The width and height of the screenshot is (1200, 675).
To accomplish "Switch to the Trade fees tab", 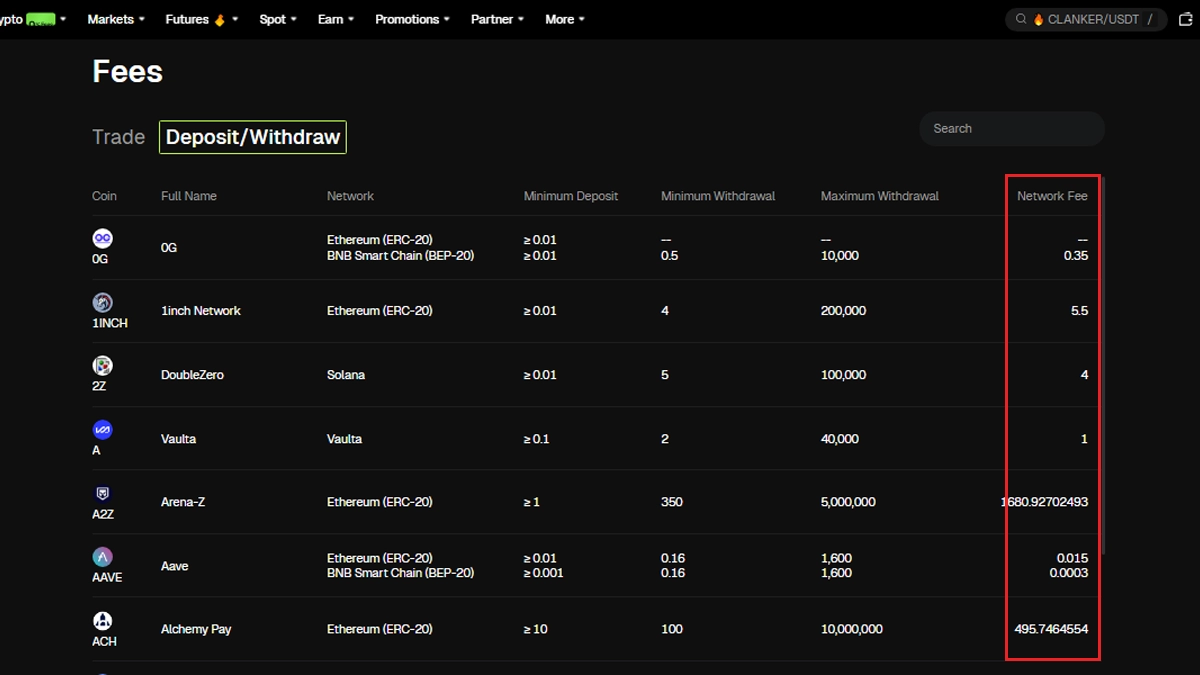I will pyautogui.click(x=118, y=137).
